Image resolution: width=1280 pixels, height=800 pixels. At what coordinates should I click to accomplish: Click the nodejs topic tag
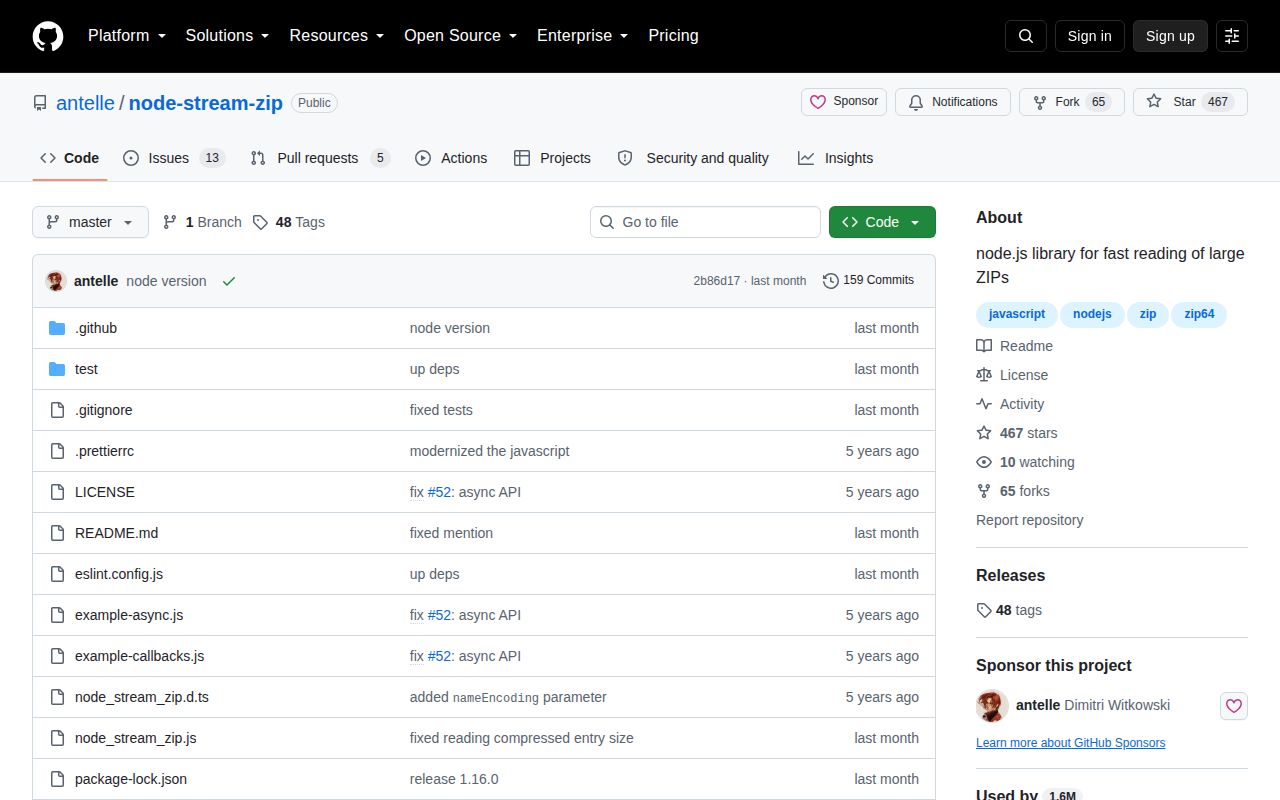click(1092, 314)
